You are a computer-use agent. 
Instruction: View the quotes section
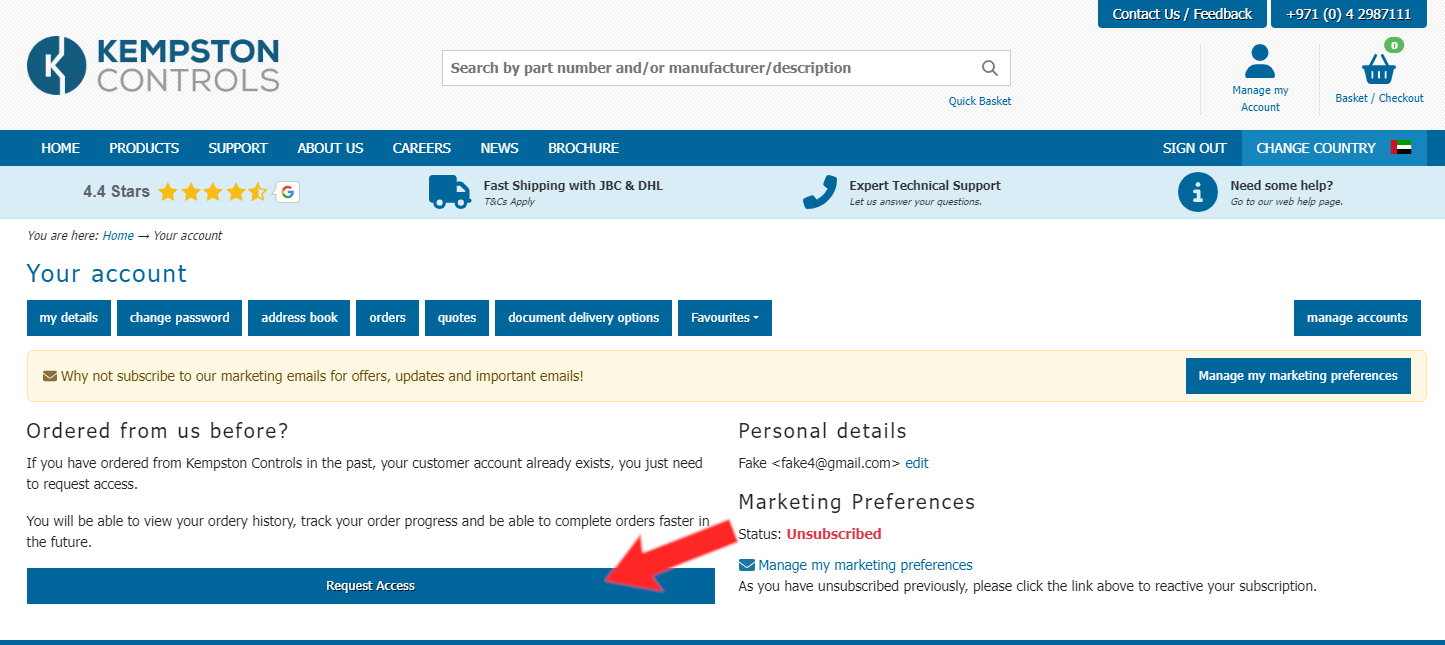(x=457, y=318)
